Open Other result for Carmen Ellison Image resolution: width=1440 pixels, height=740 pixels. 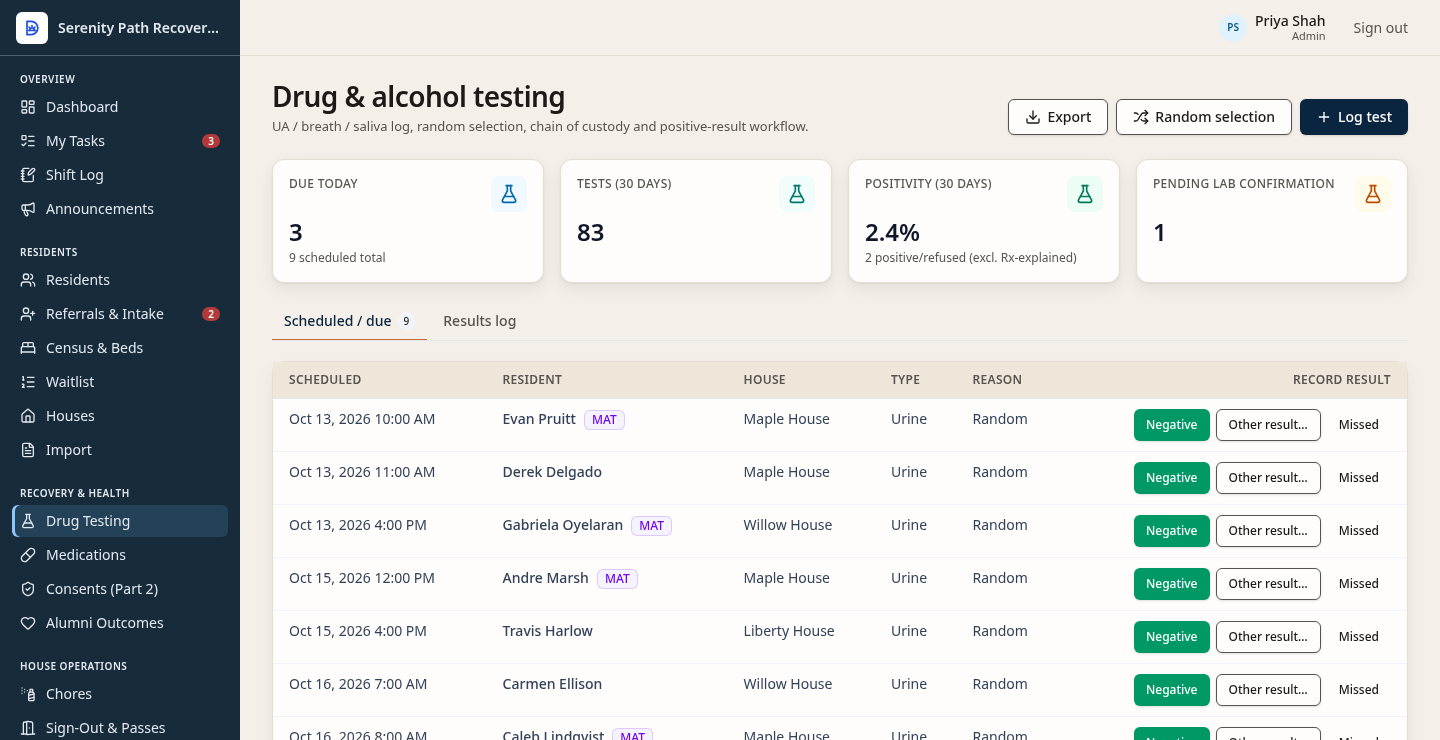1268,690
